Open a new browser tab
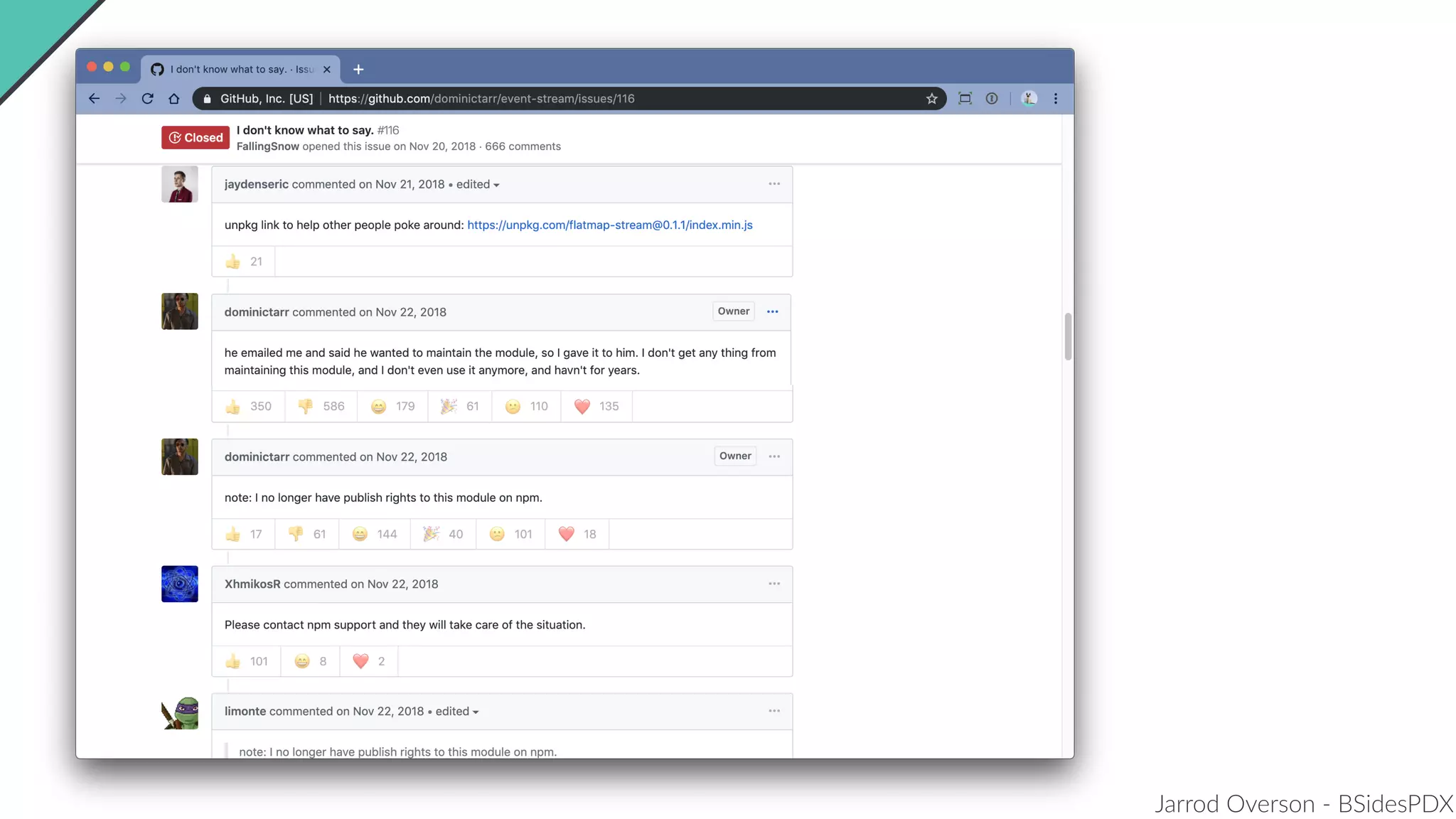Screen dimensions: 1456x819 (x=358, y=69)
